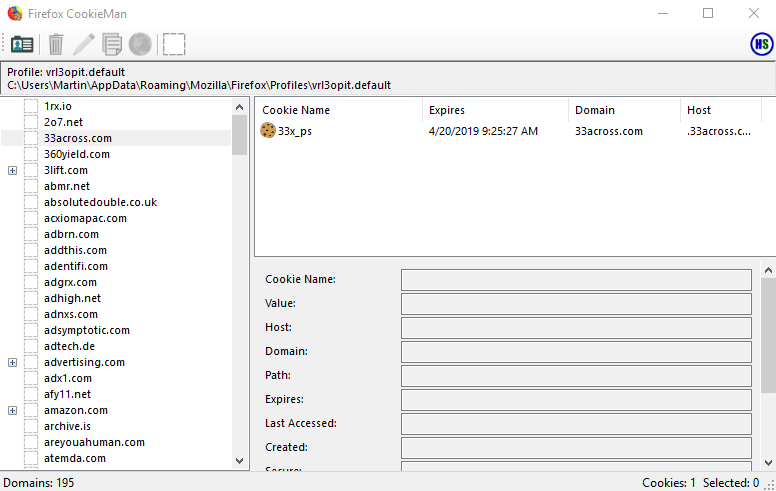Viewport: 776px width, 491px height.
Task: Click the domain list scrollbar thumb
Action: point(240,135)
